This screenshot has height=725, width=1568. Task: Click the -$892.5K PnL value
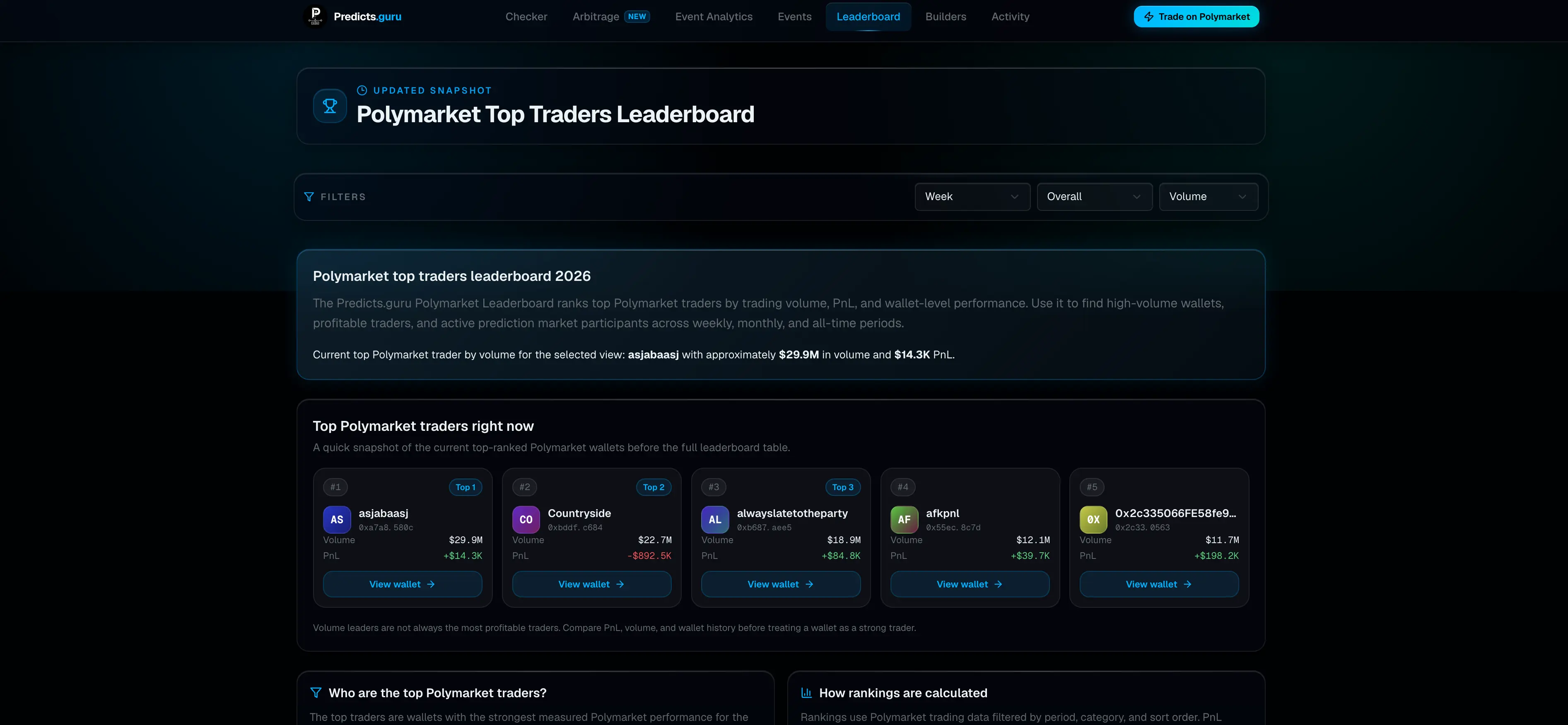click(649, 556)
